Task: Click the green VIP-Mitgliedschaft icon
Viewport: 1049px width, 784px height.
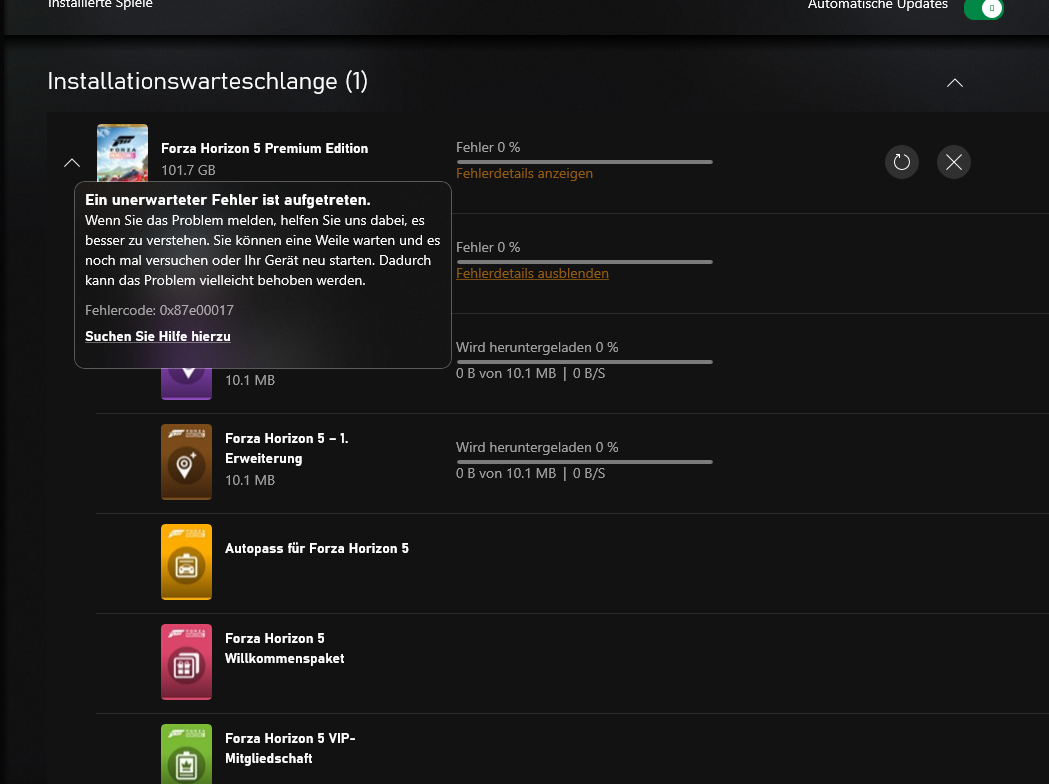Action: click(x=186, y=754)
